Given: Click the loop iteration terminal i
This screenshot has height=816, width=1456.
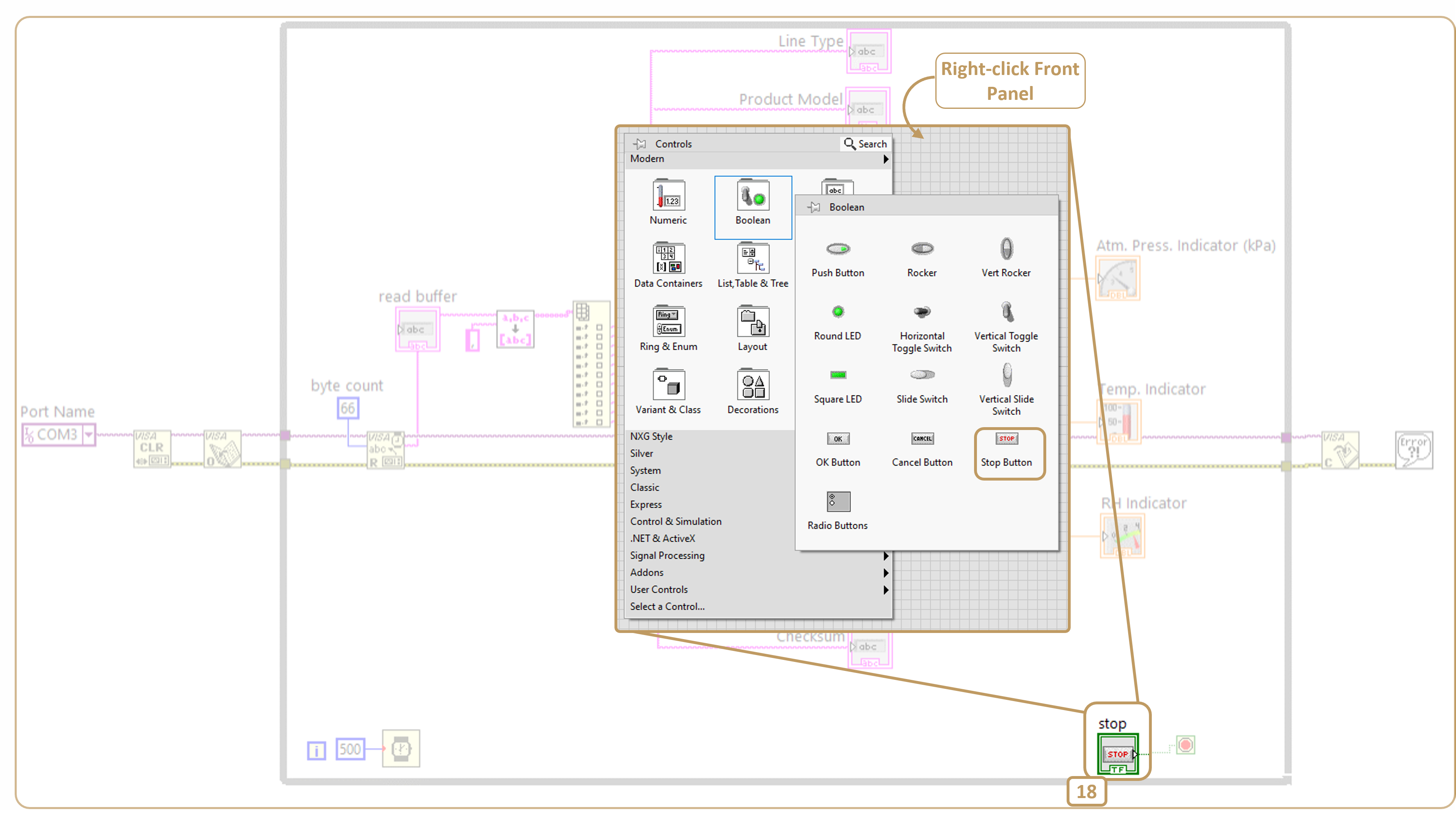Looking at the screenshot, I should tap(316, 750).
